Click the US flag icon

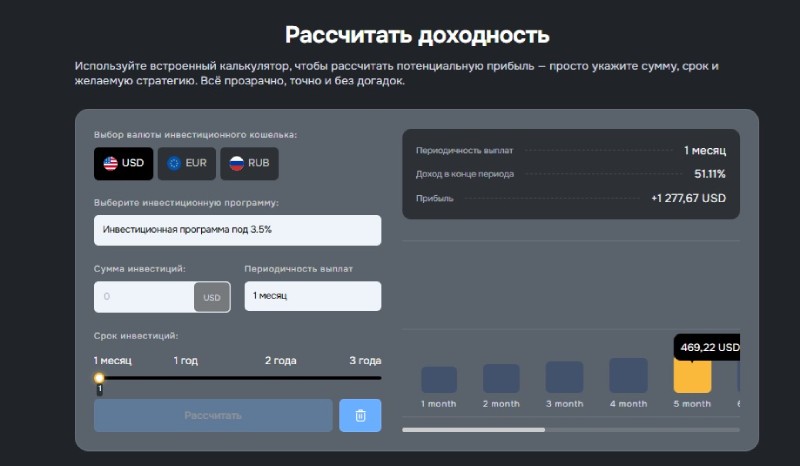[x=110, y=163]
